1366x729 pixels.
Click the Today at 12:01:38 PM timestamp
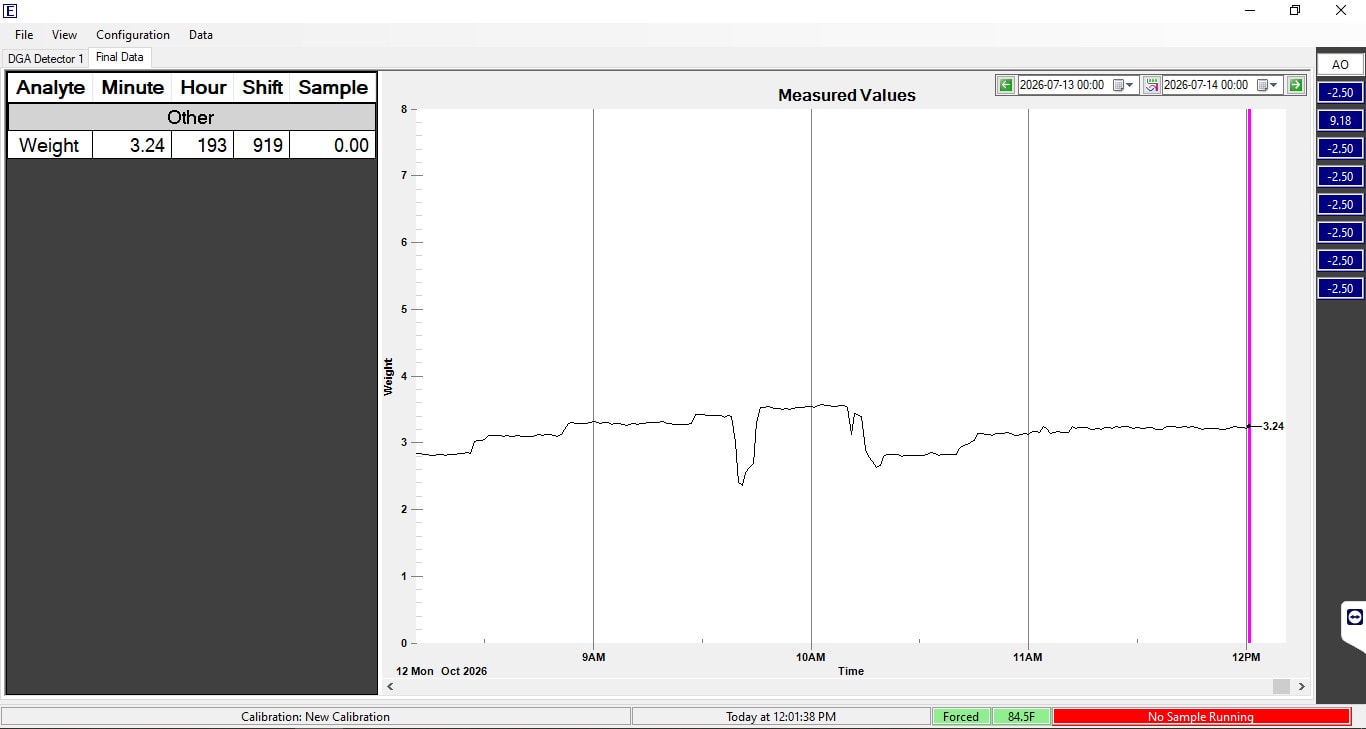click(x=781, y=716)
